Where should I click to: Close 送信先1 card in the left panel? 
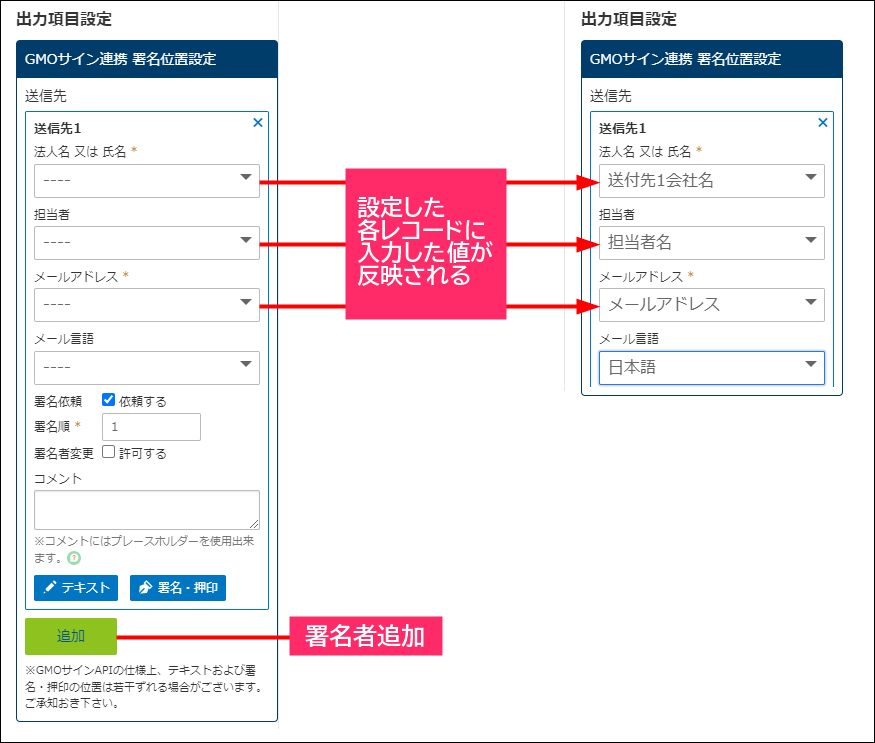pos(258,123)
